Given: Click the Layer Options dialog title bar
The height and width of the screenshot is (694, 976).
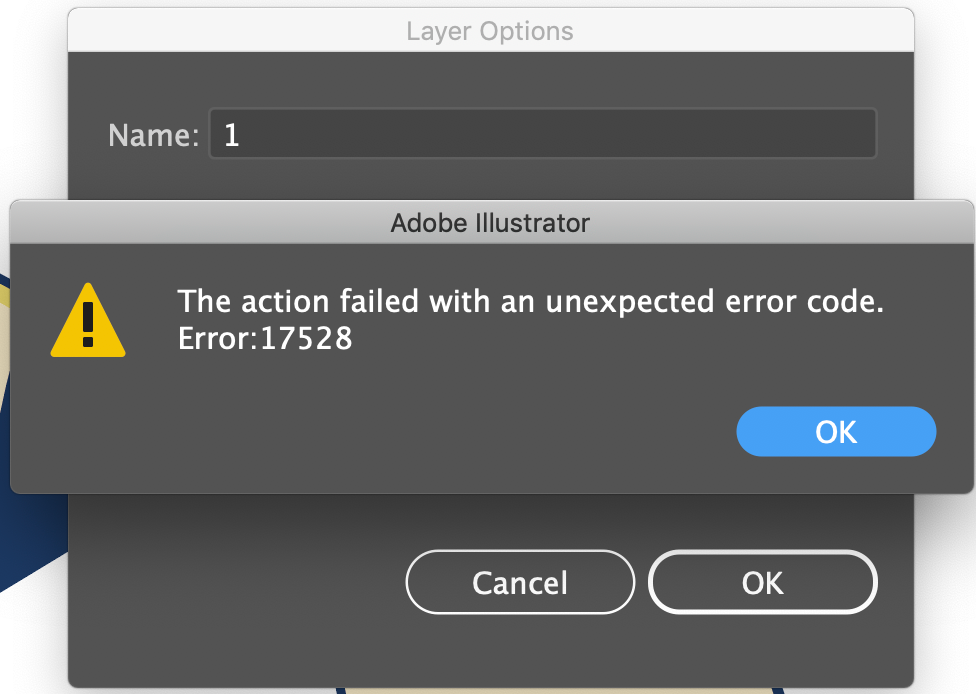Looking at the screenshot, I should click(x=490, y=31).
